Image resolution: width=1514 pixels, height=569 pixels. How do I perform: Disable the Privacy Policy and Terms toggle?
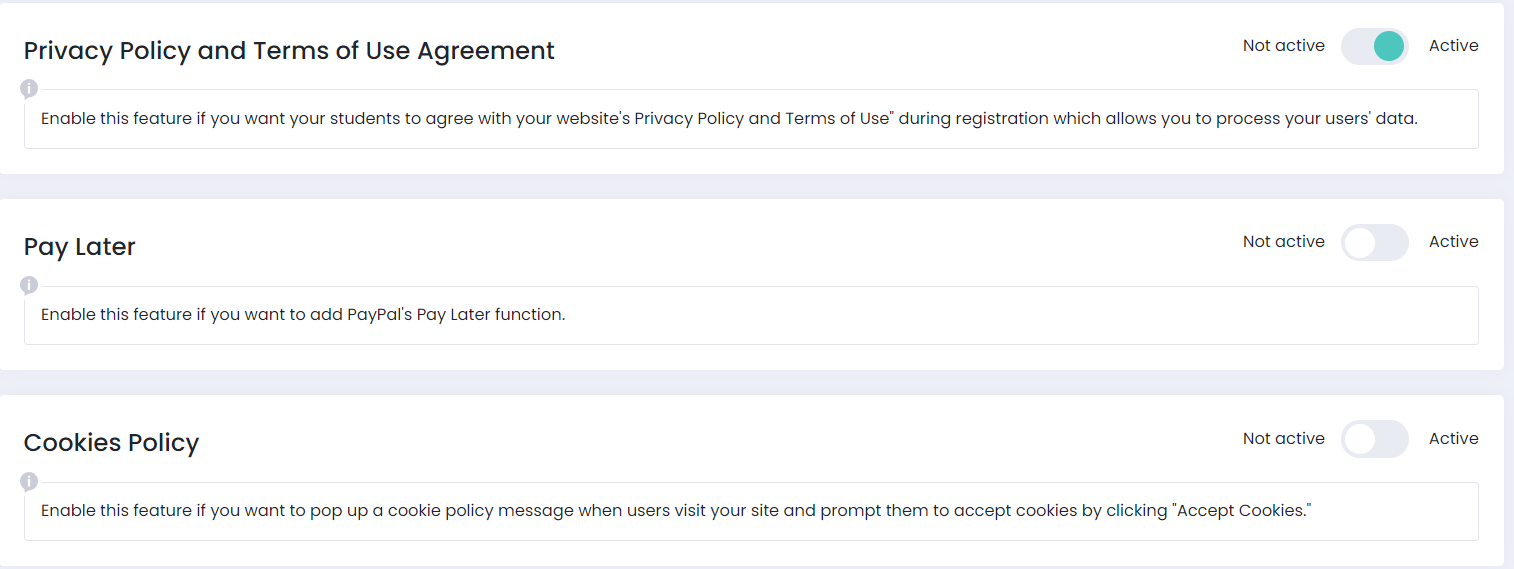1375,46
